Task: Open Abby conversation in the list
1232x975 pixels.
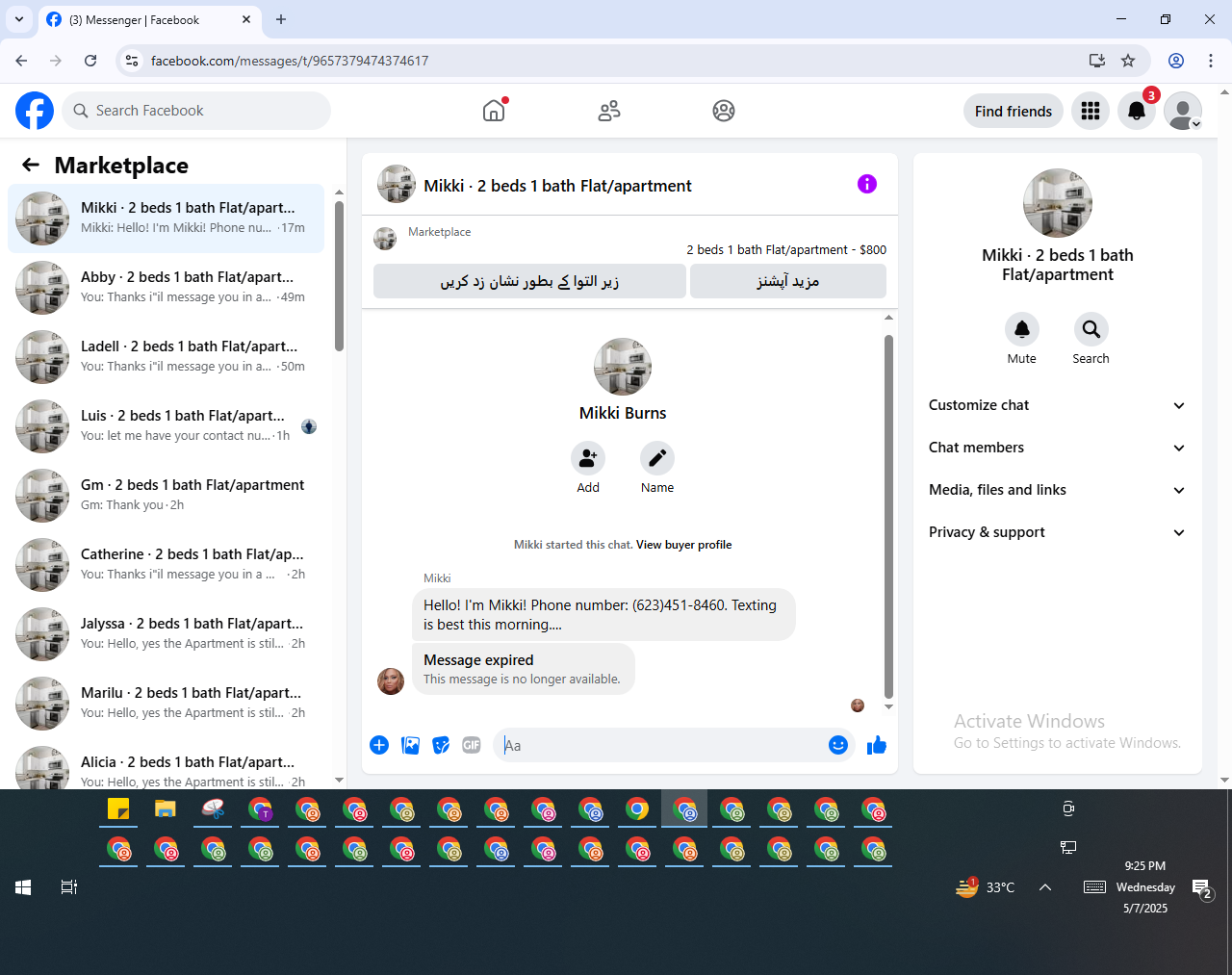Action: 167,288
